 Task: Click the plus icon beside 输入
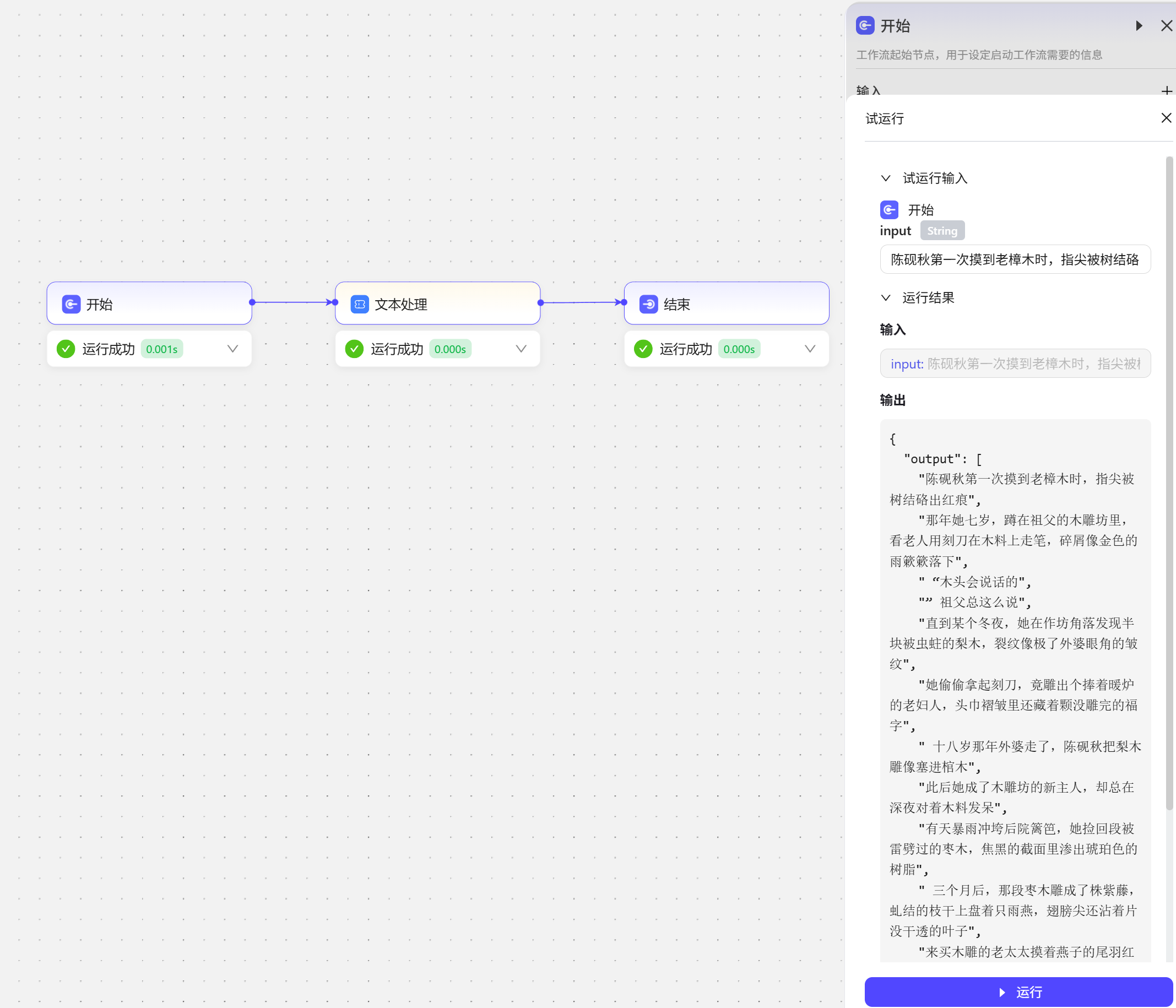point(1166,90)
